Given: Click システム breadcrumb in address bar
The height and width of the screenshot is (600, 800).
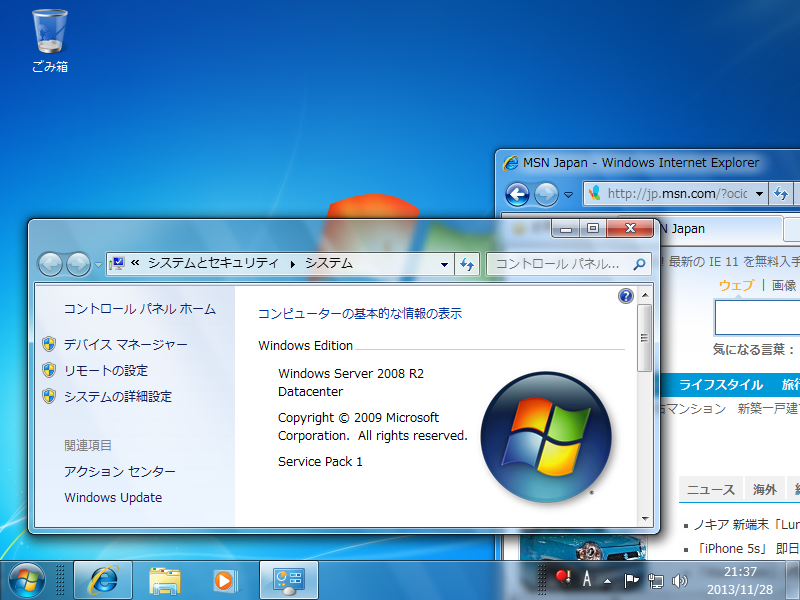Looking at the screenshot, I should [329, 263].
